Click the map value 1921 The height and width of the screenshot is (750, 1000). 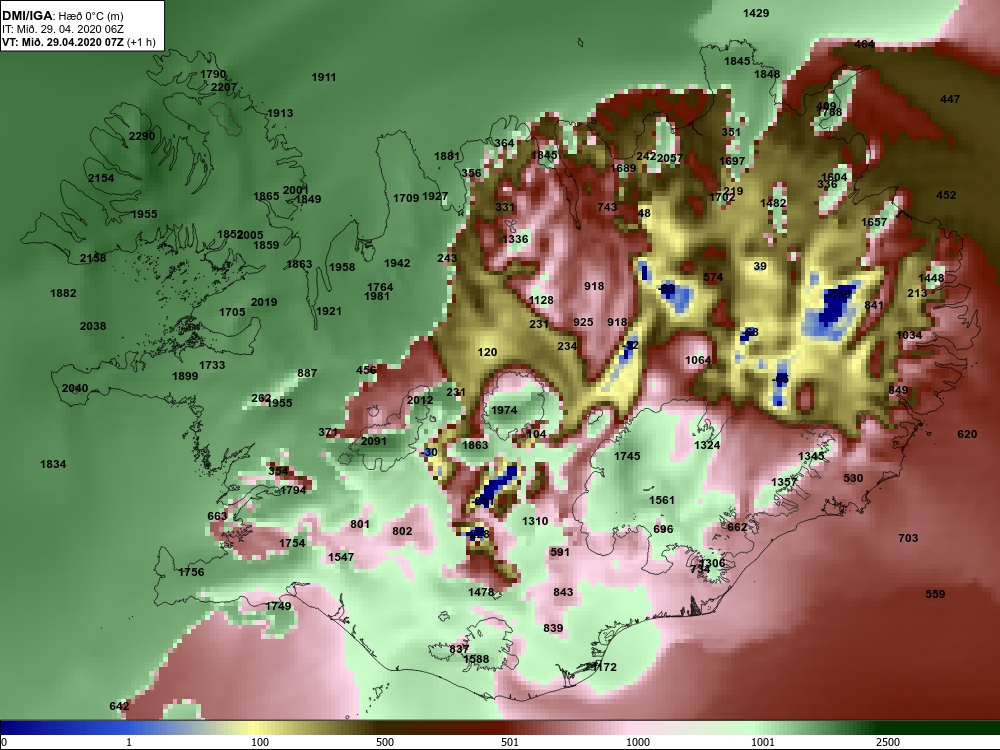point(329,311)
